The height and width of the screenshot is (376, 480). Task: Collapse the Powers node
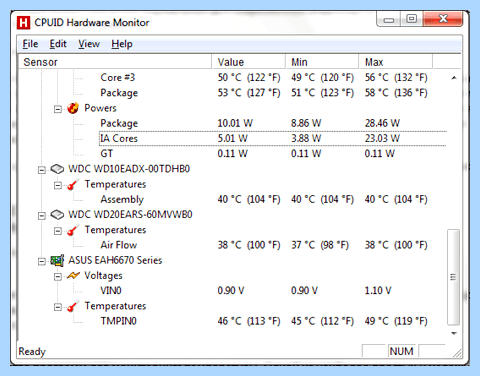tap(58, 109)
